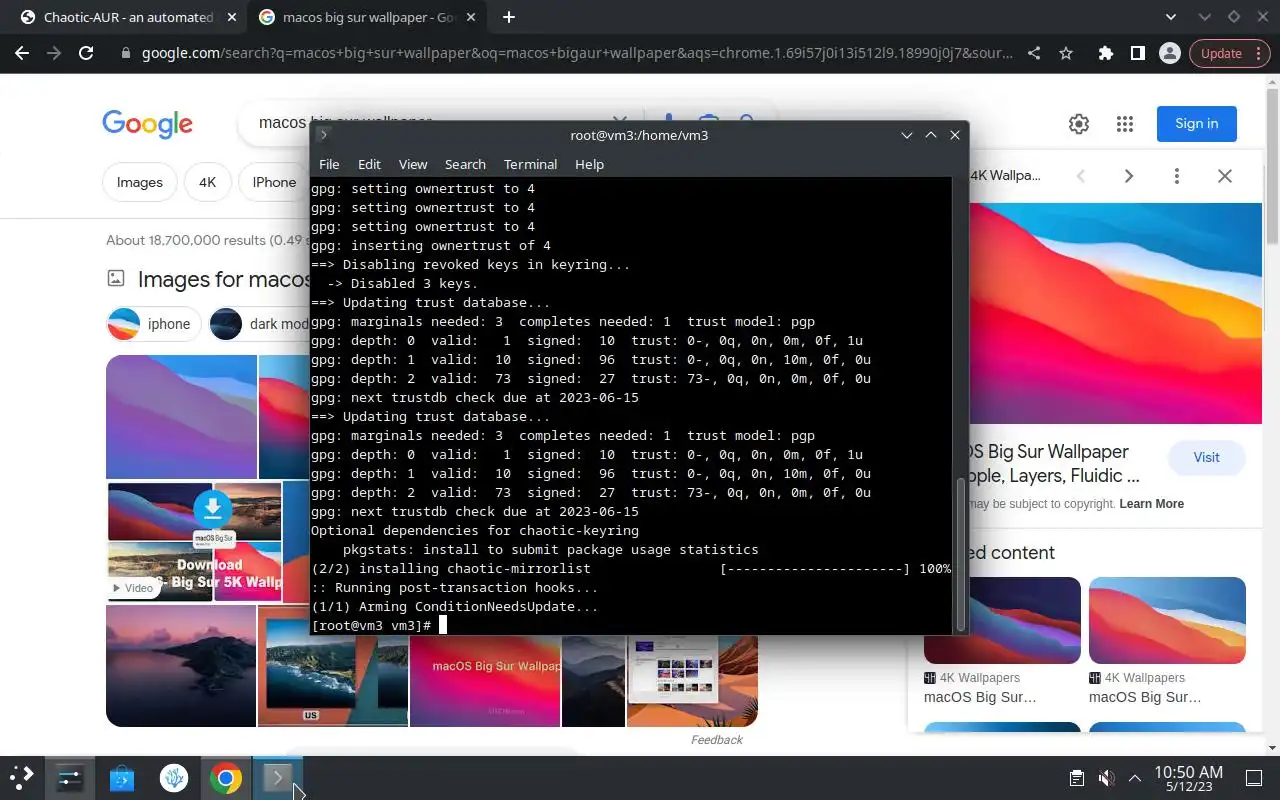Open system settings mixer taskbar icon
This screenshot has width=1280, height=800.
[70, 778]
